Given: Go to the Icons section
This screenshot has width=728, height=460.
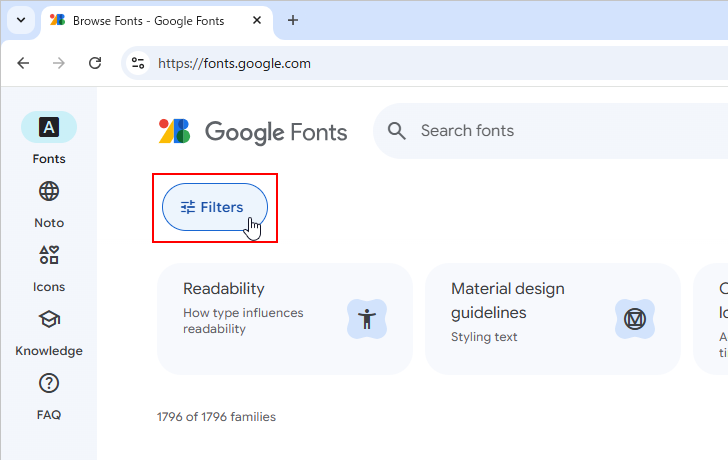Looking at the screenshot, I should (49, 269).
